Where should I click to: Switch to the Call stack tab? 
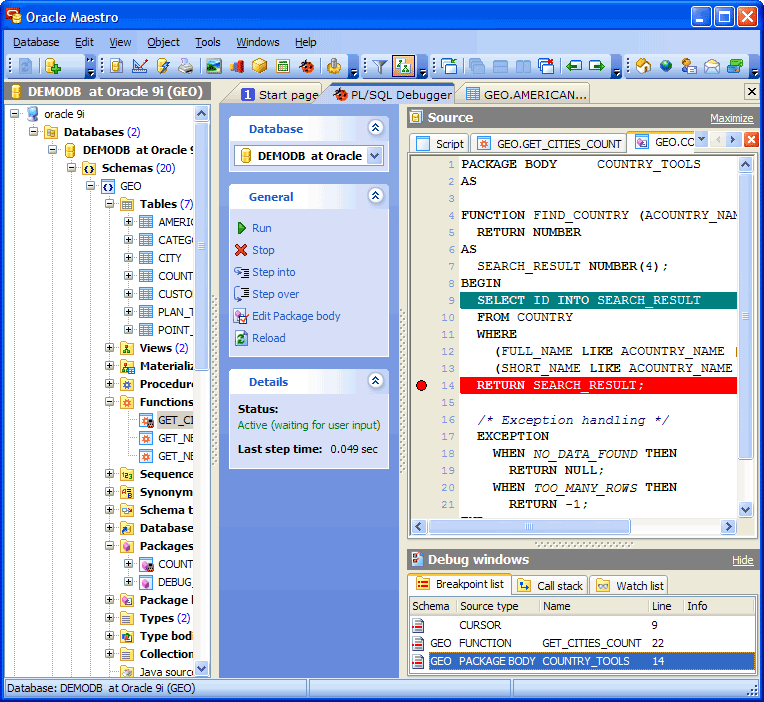tap(551, 586)
